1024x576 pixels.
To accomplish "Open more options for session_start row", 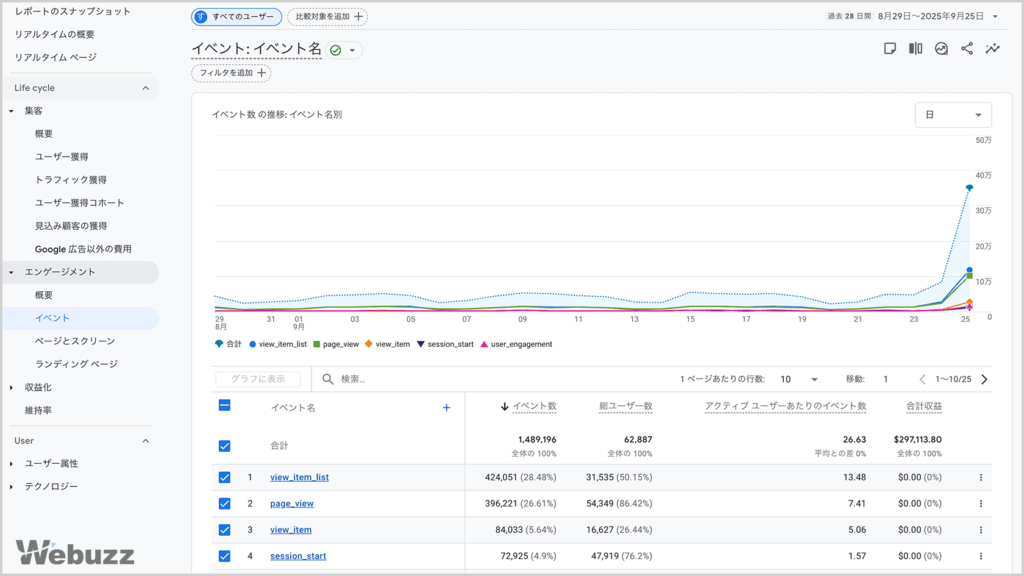I will tap(981, 556).
